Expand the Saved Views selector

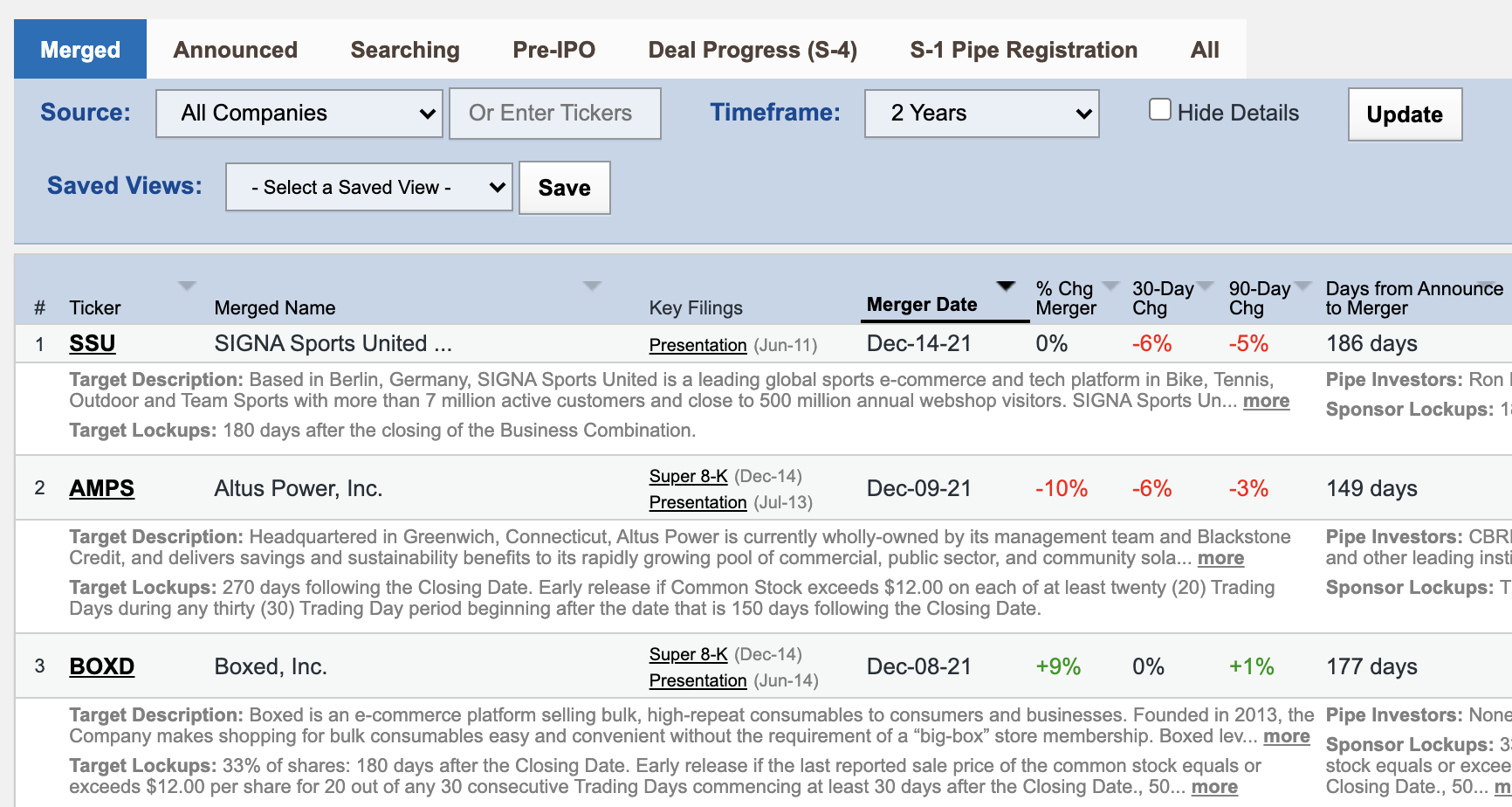click(368, 187)
